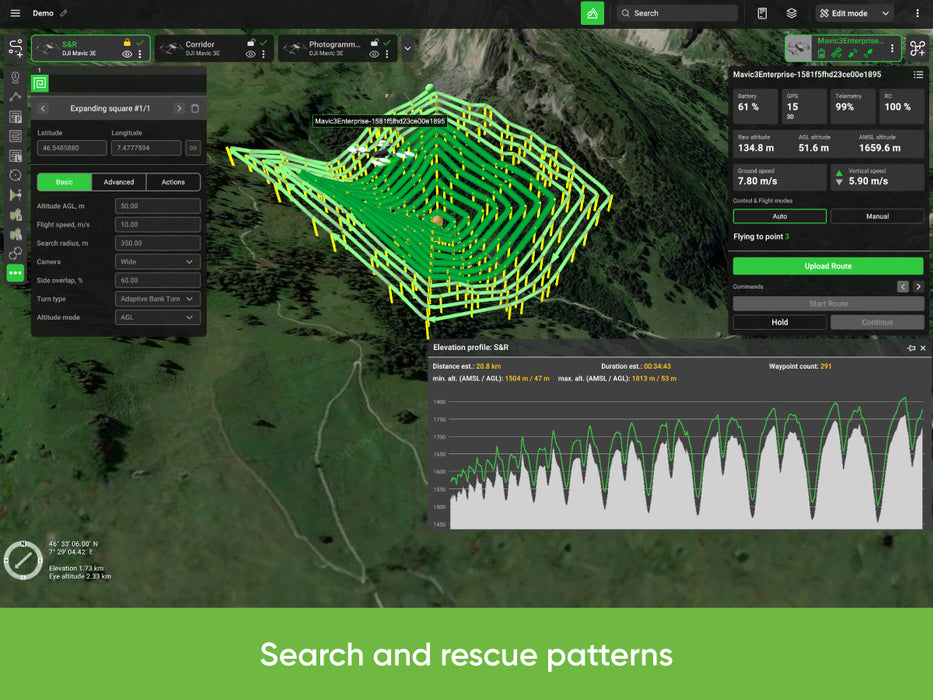Viewport: 933px width, 700px height.
Task: Click the drone pairing icon in the top-right corner
Action: point(920,48)
